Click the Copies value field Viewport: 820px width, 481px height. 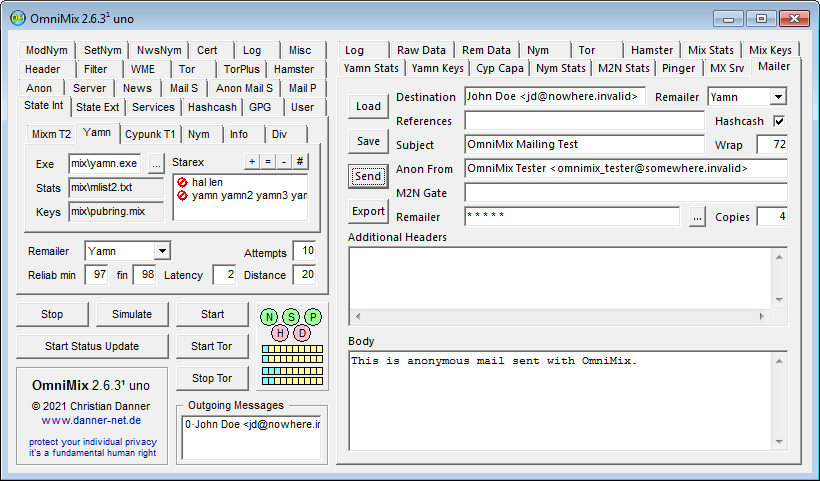772,216
